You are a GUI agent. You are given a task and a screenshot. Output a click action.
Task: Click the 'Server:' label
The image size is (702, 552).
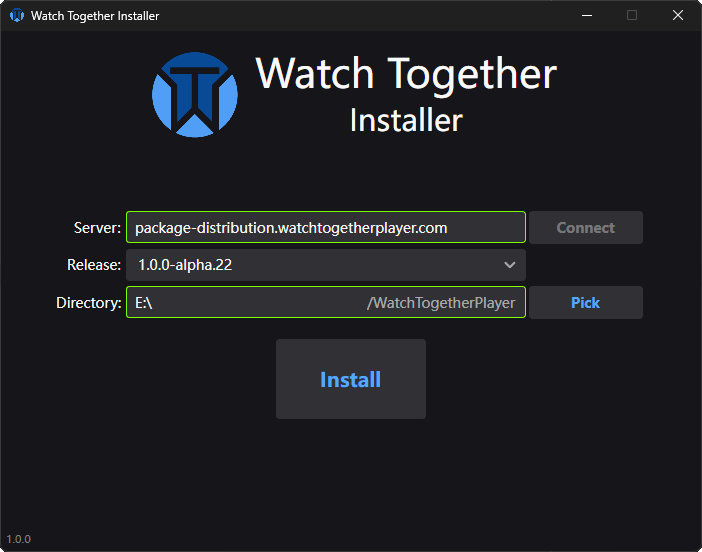point(97,228)
